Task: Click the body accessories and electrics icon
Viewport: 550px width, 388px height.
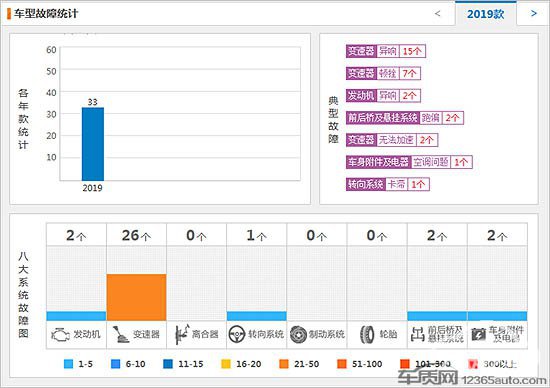Action: click(478, 335)
